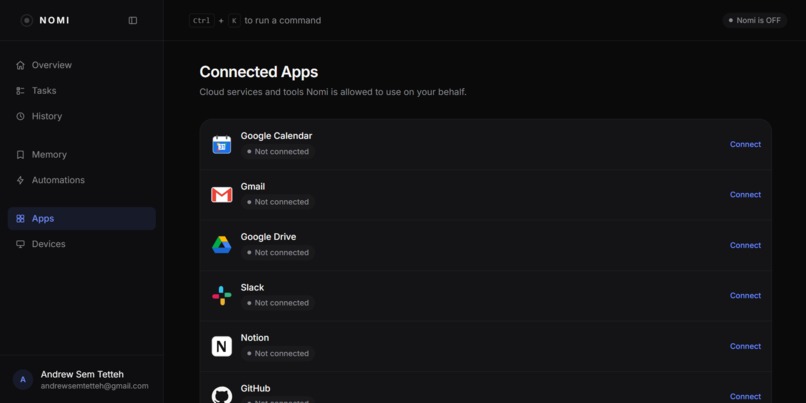
Task: Click the Slack app icon
Action: [222, 296]
